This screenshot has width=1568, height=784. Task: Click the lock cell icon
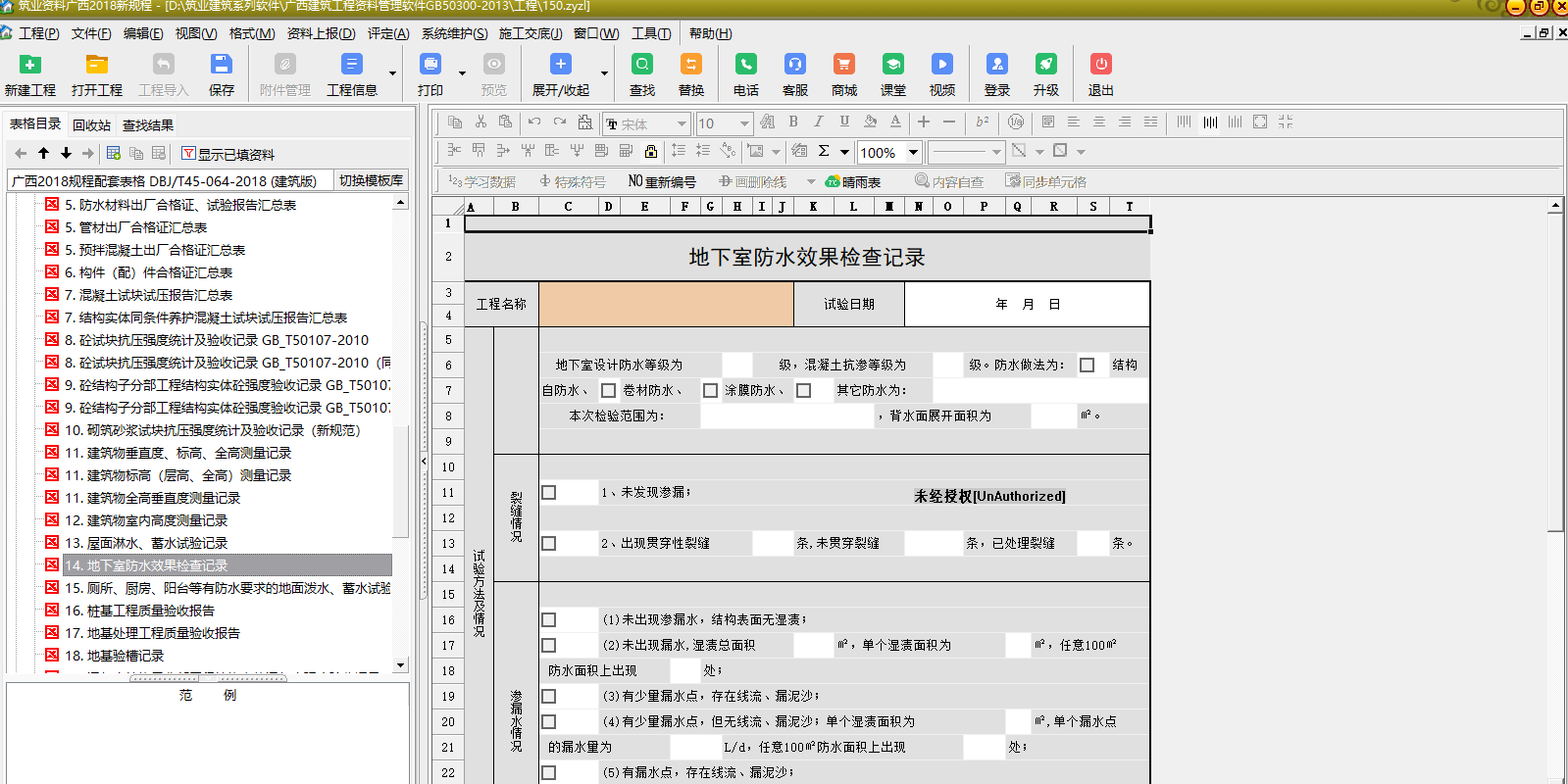coord(651,151)
